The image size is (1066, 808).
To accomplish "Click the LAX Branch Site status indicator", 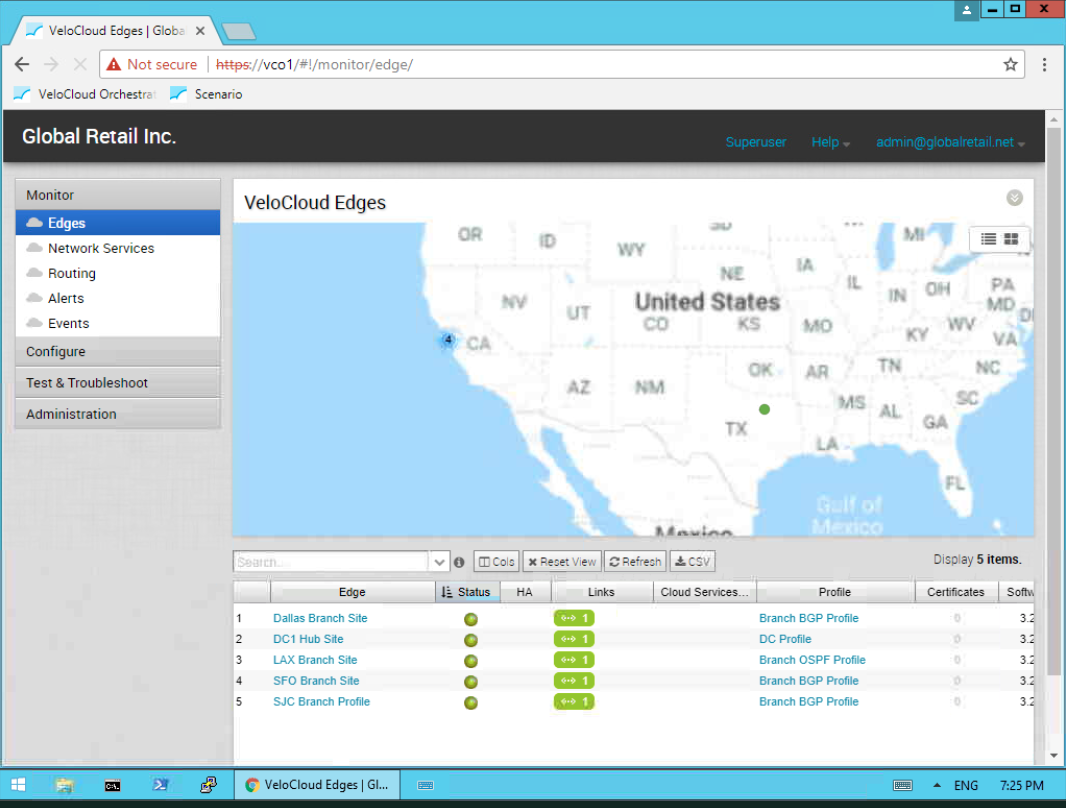I will [x=470, y=661].
